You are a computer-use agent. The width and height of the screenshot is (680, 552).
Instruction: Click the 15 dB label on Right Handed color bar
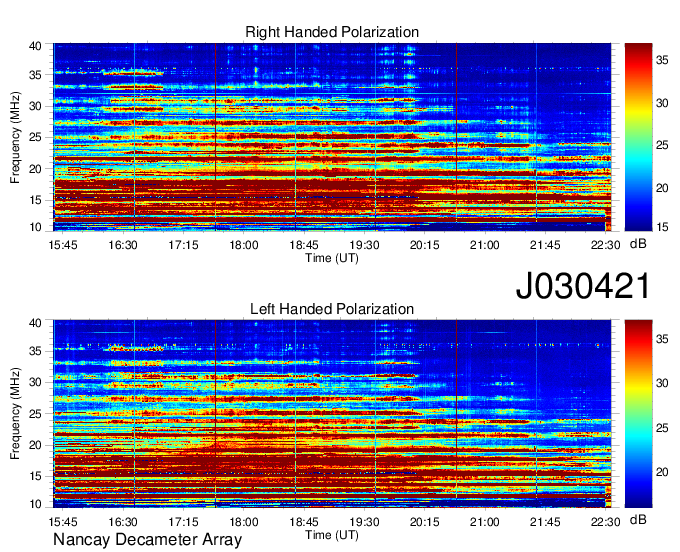point(662,226)
